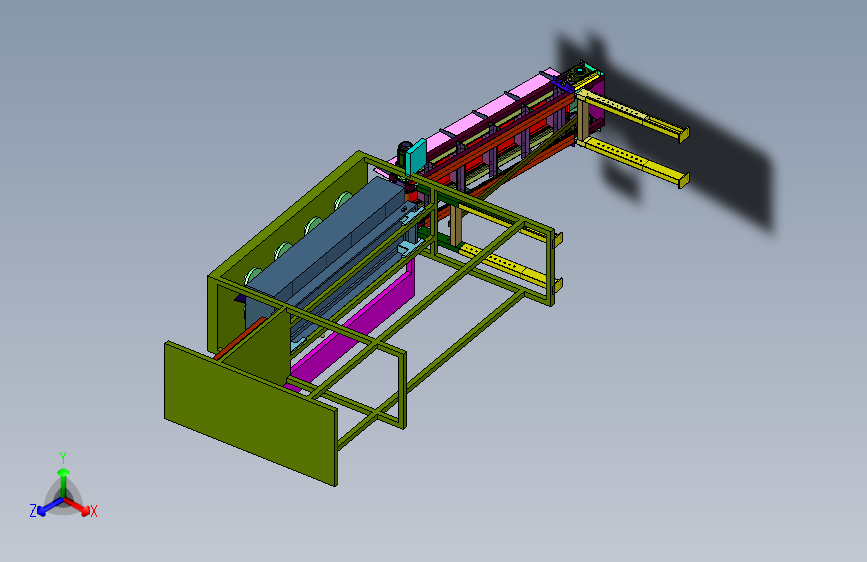Click the green Y axis on orientation triad
The width and height of the screenshot is (867, 562).
click(64, 482)
